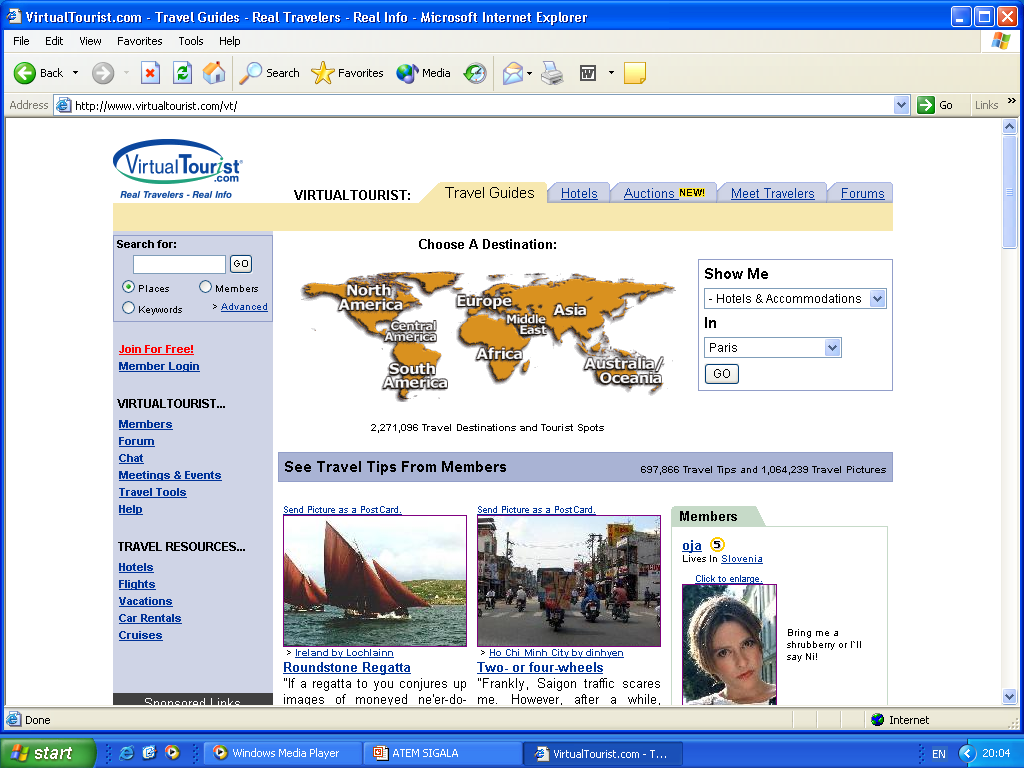
Task: Click the Start button
Action: [48, 753]
